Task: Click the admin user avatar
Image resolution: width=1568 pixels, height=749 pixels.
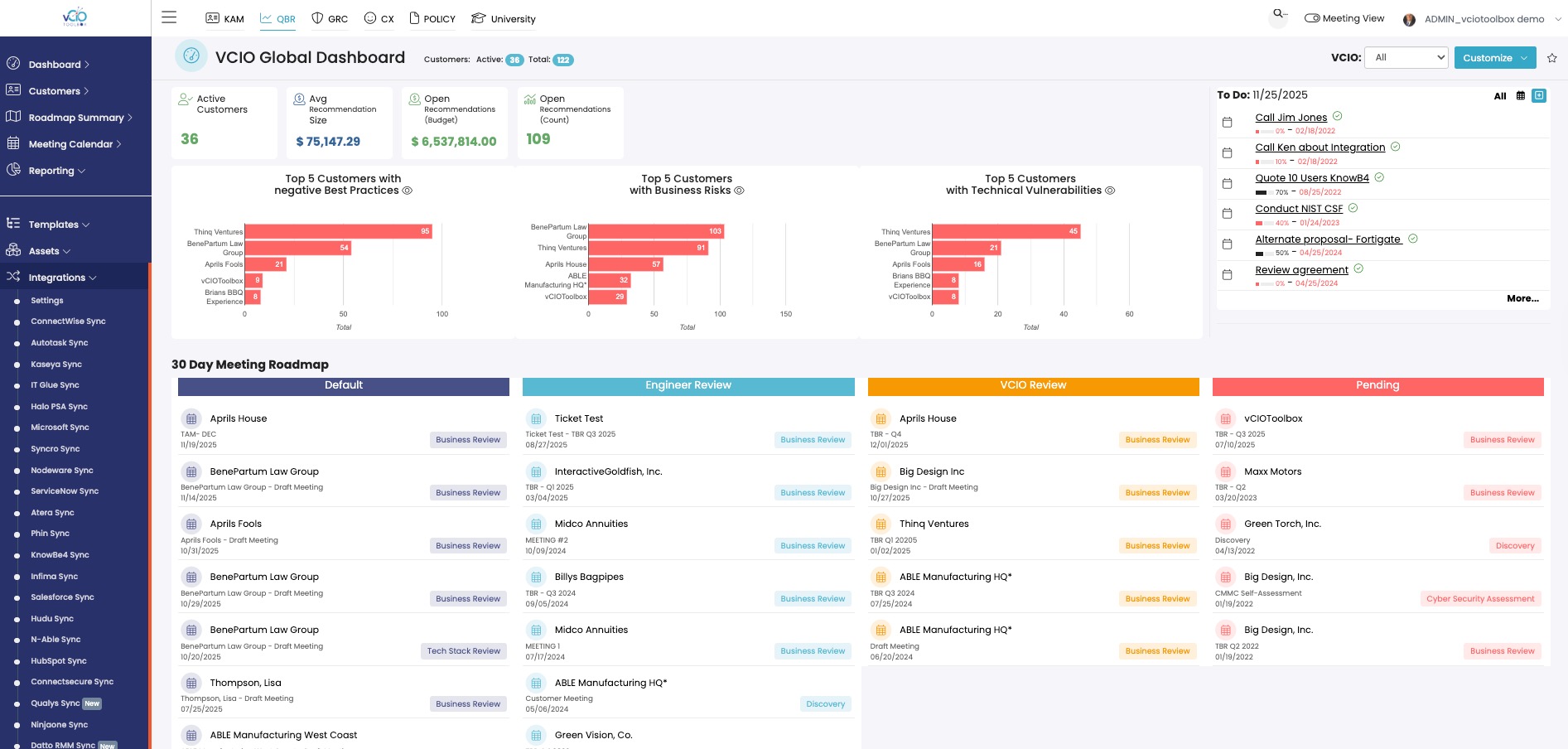Action: pos(1409,19)
